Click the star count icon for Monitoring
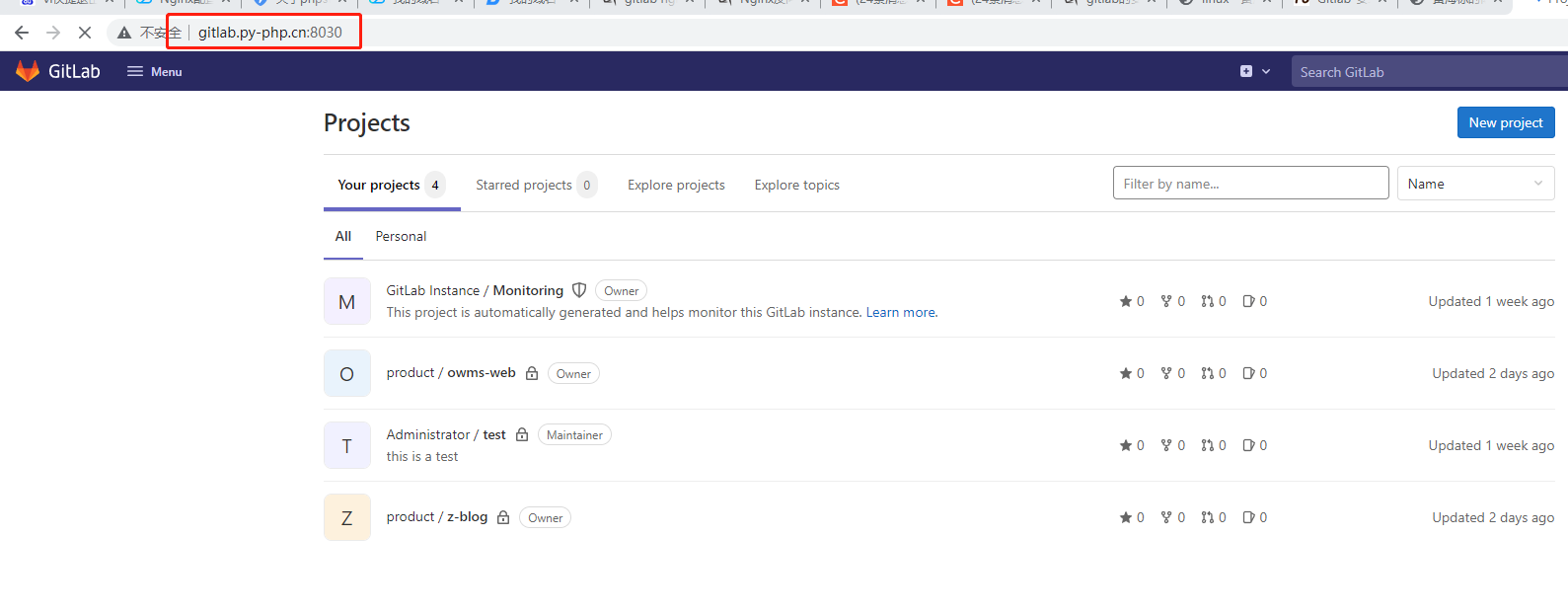 pyautogui.click(x=1126, y=301)
